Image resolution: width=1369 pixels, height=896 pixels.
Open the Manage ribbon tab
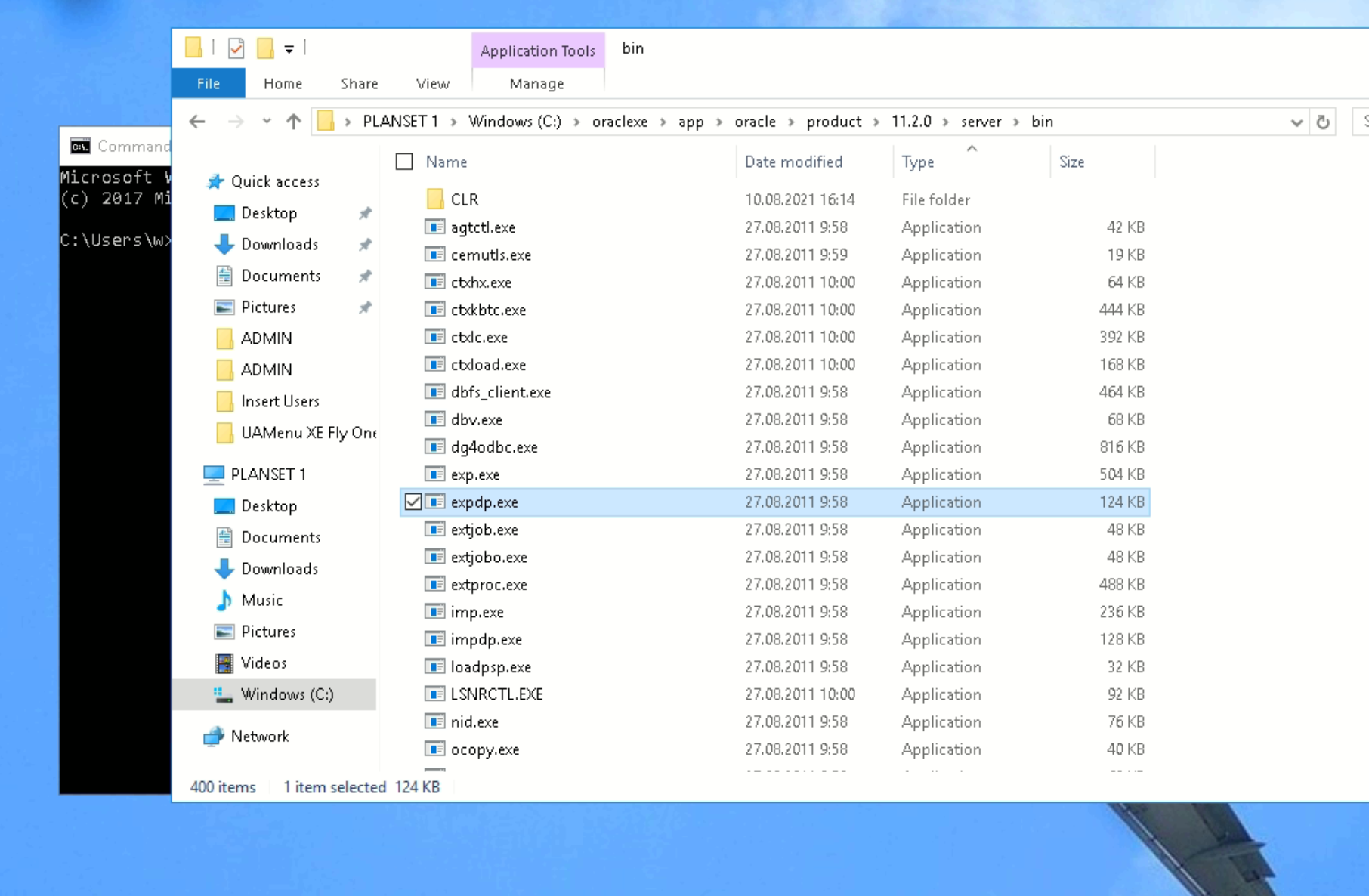[537, 83]
